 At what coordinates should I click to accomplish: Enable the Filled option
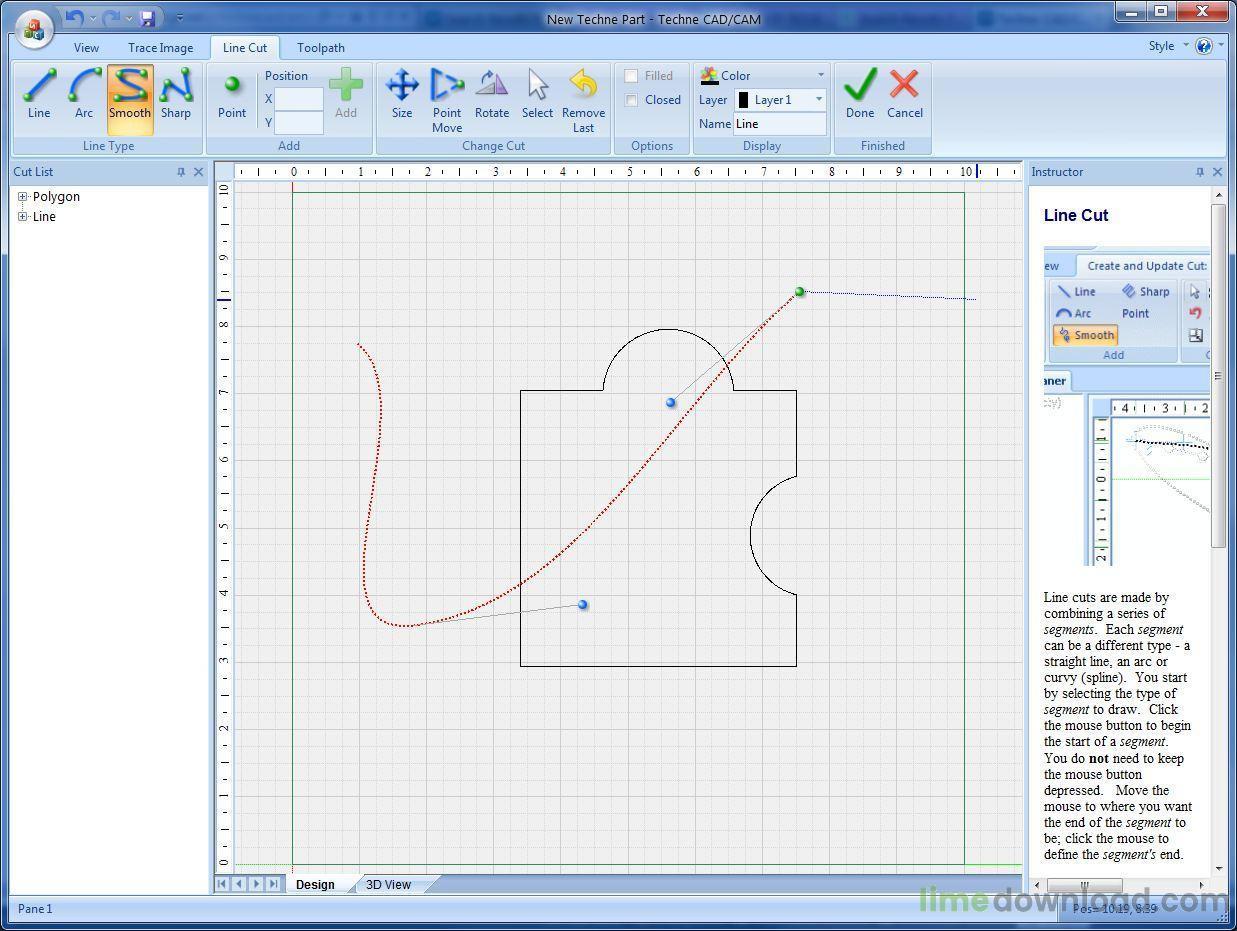click(x=631, y=75)
